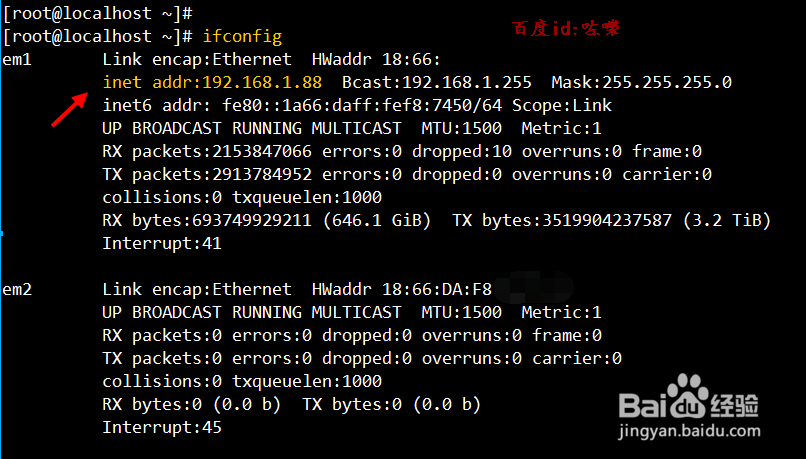This screenshot has height=459, width=806.
Task: Select the em2 interface name
Action: 18,290
